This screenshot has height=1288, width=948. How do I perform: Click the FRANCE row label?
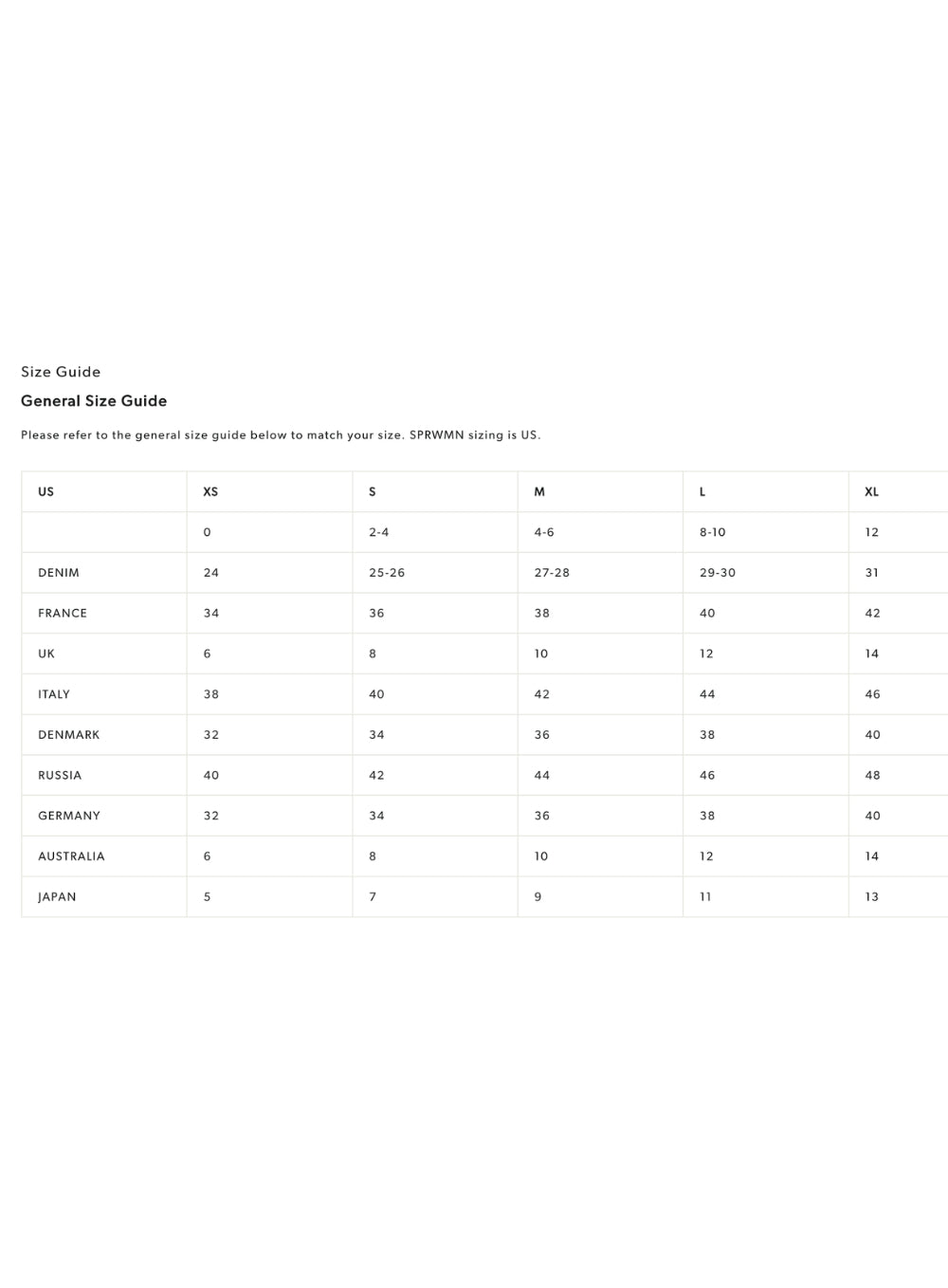[x=63, y=614]
